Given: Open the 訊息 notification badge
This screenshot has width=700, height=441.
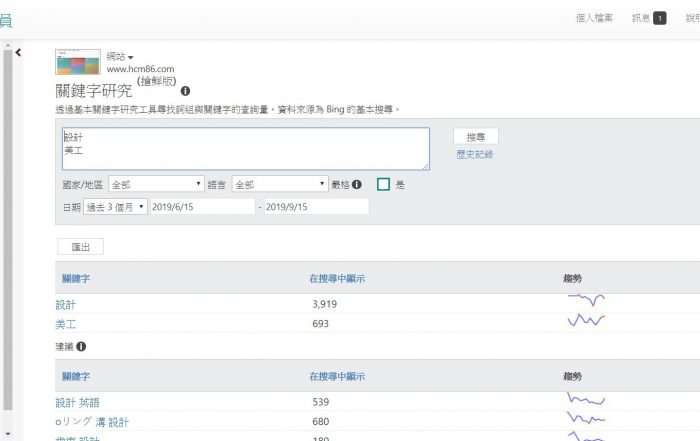Looking at the screenshot, I should (x=659, y=18).
